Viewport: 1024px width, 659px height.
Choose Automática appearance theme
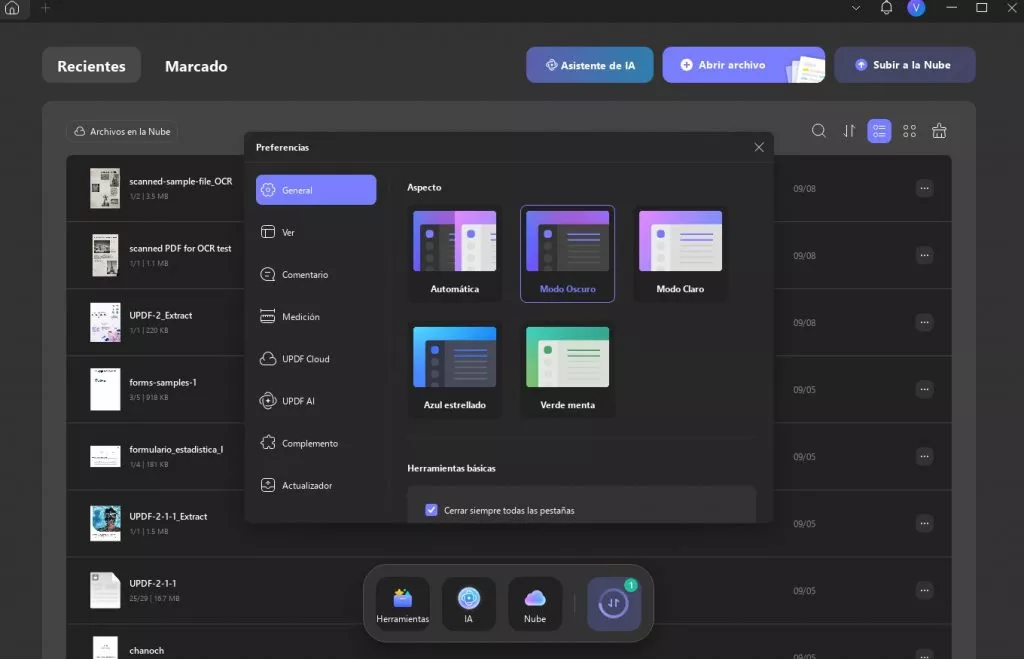455,253
